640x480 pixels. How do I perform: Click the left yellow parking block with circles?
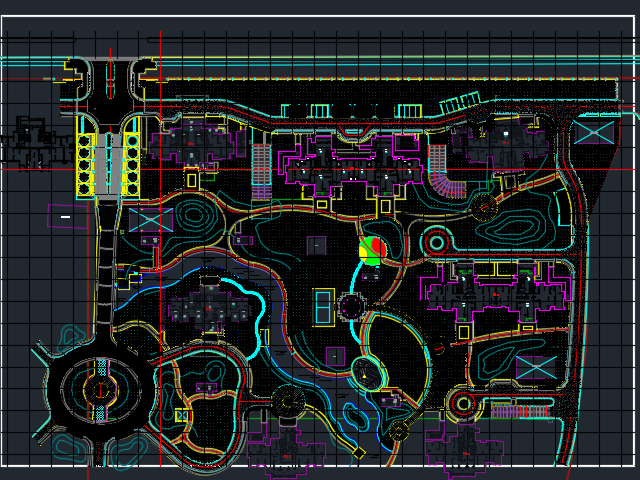(86, 165)
